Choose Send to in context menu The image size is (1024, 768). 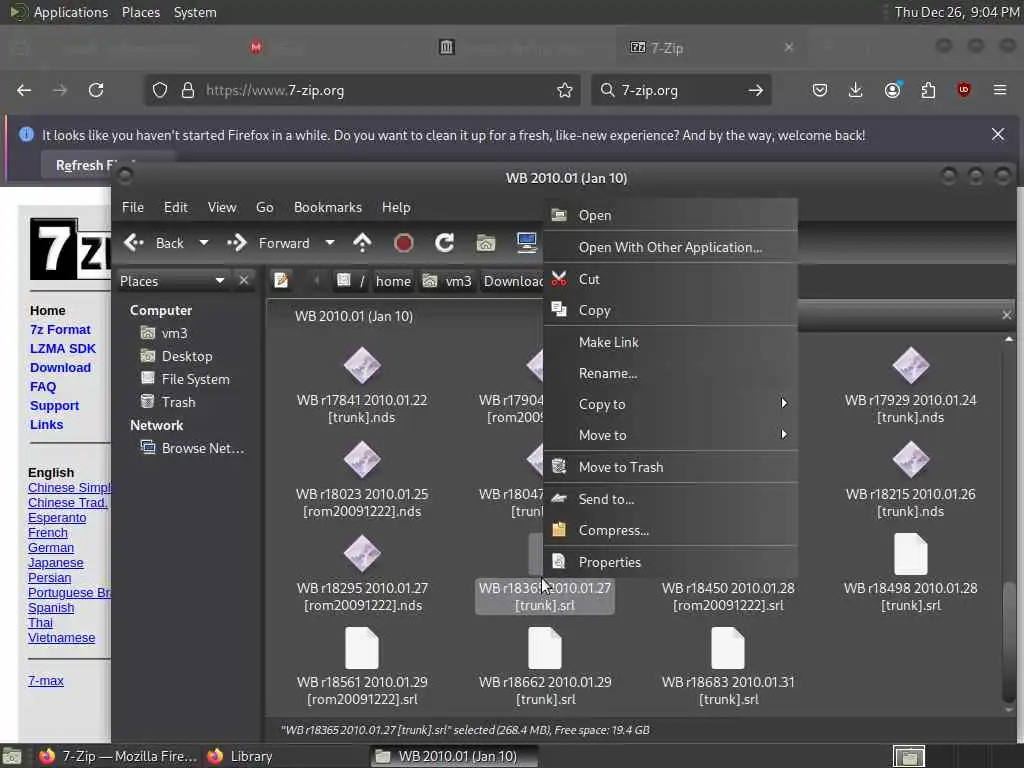click(671, 499)
